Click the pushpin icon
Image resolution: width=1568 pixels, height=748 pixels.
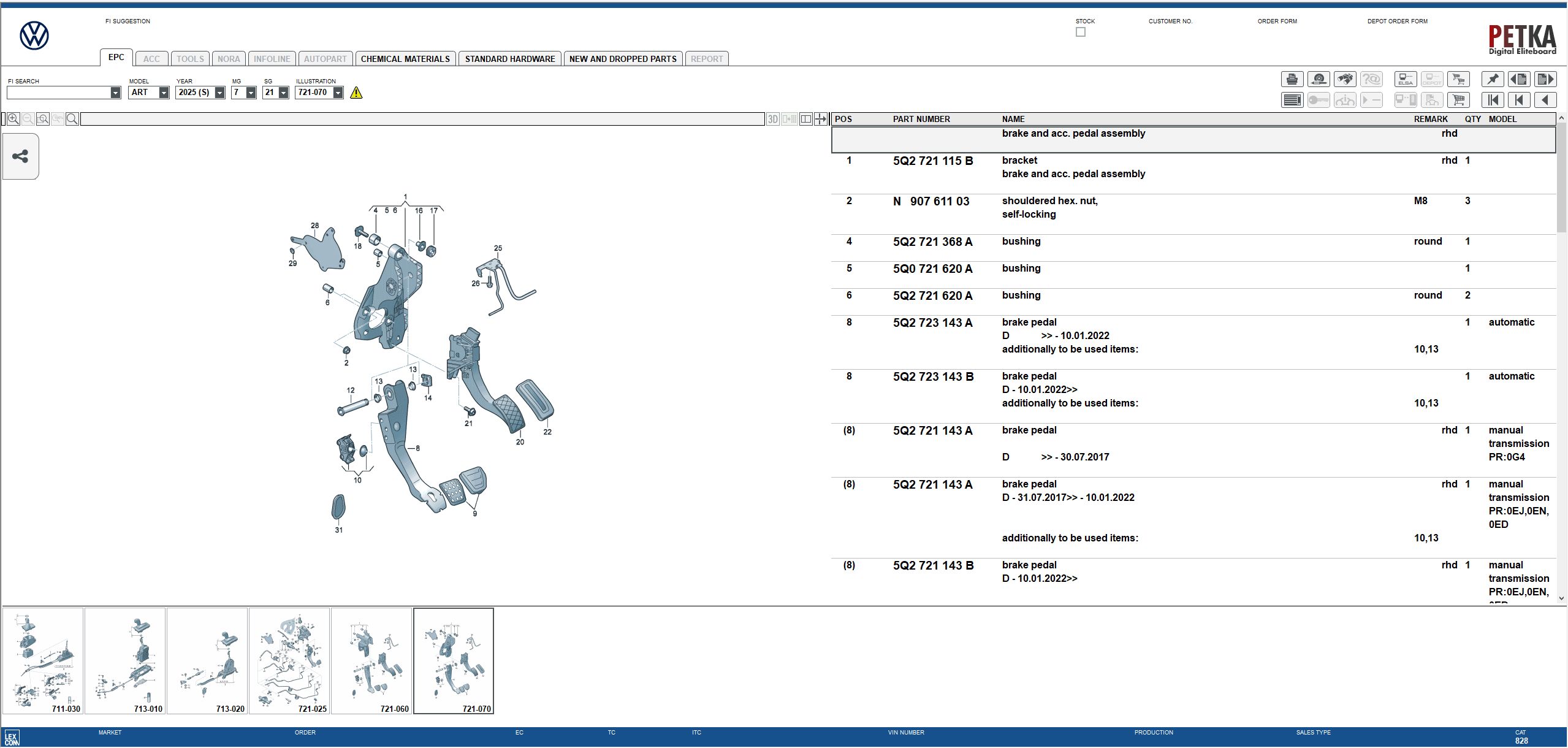tap(1493, 79)
